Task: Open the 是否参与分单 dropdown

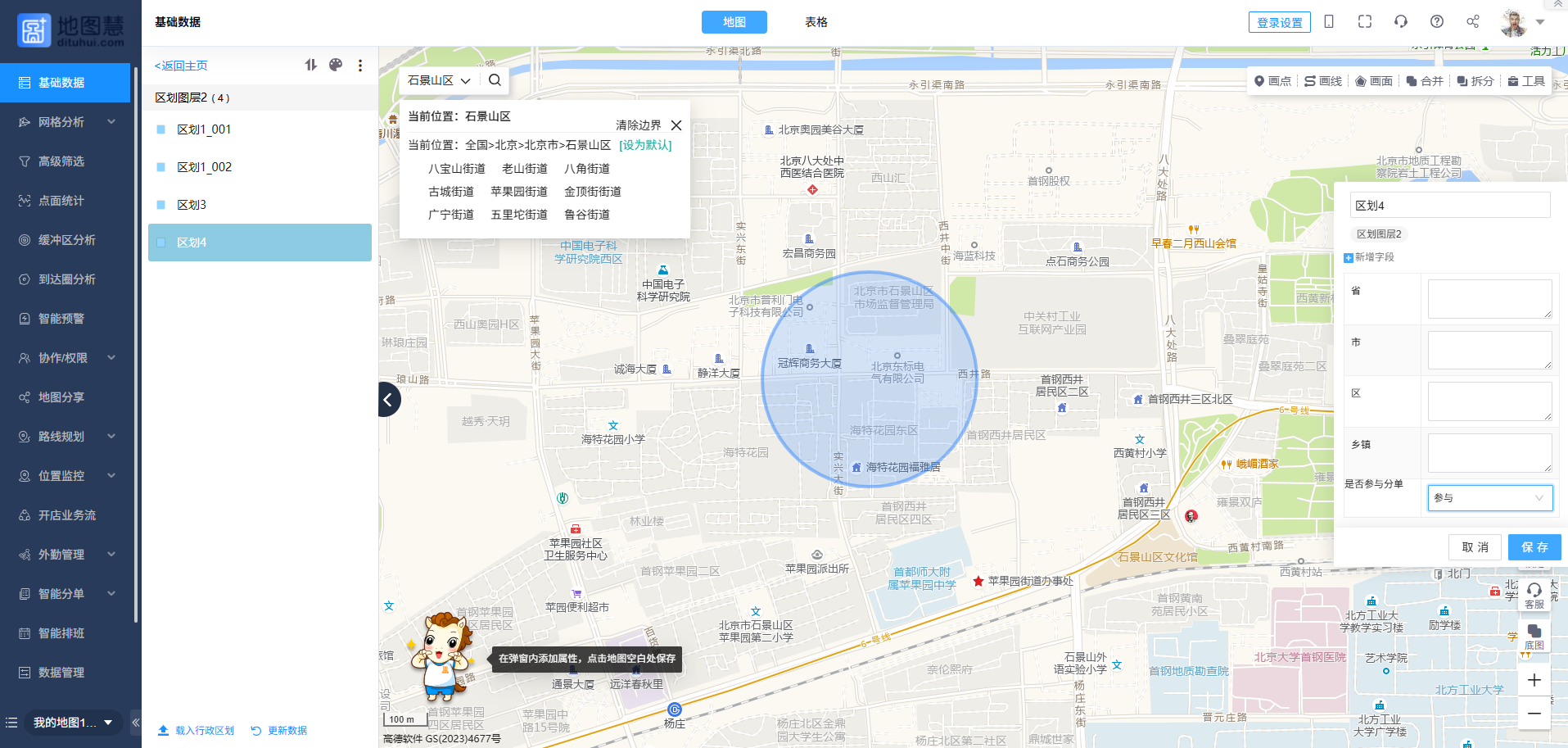Action: pos(1489,498)
